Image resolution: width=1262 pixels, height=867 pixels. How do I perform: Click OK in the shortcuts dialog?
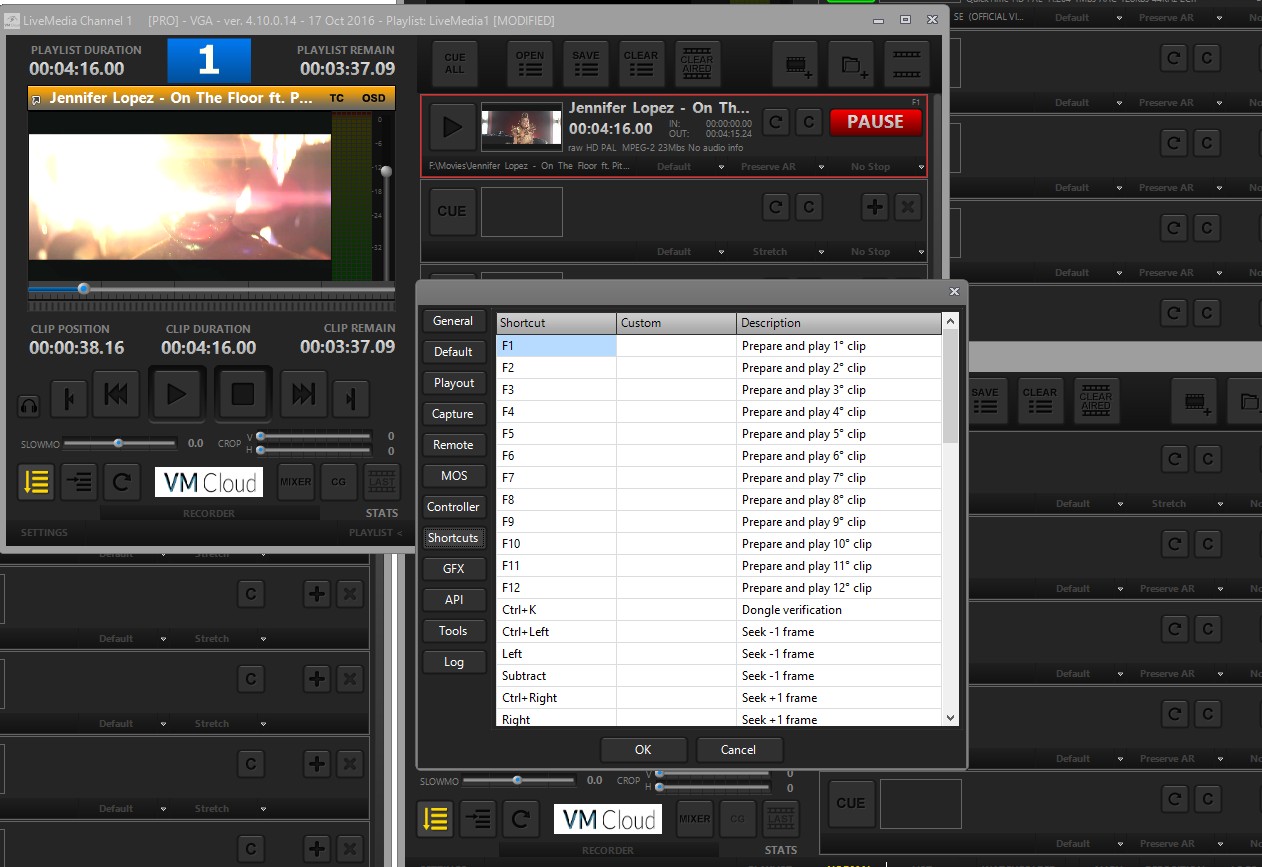point(643,750)
